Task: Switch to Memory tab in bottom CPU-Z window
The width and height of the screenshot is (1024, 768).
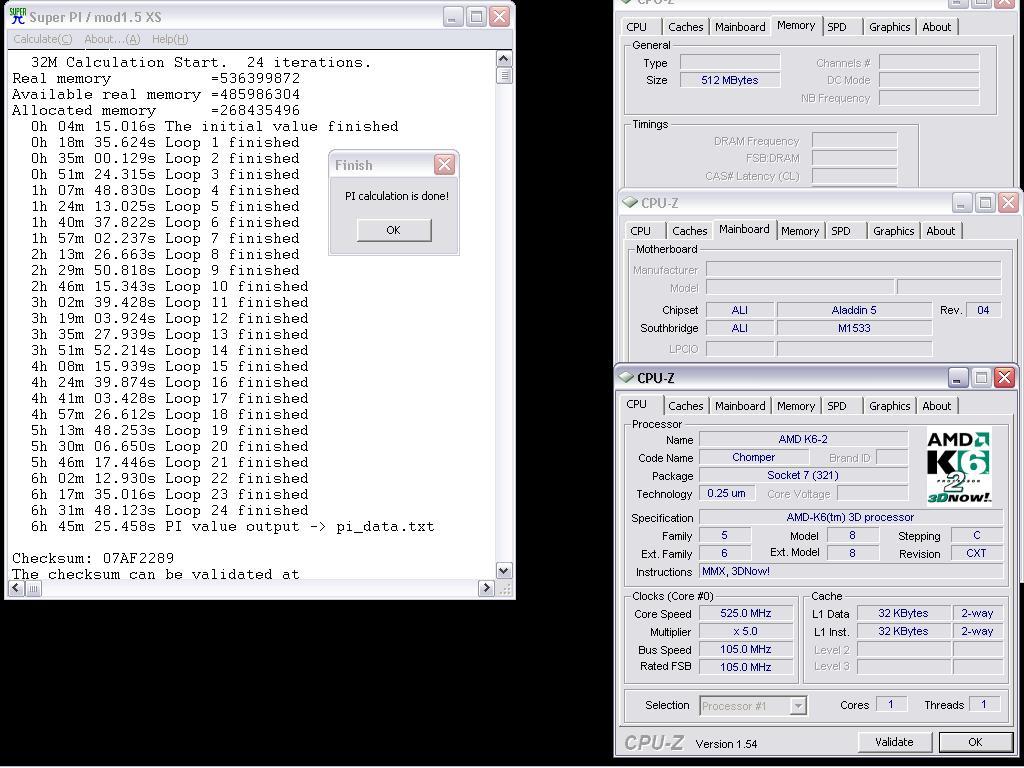Action: click(795, 406)
